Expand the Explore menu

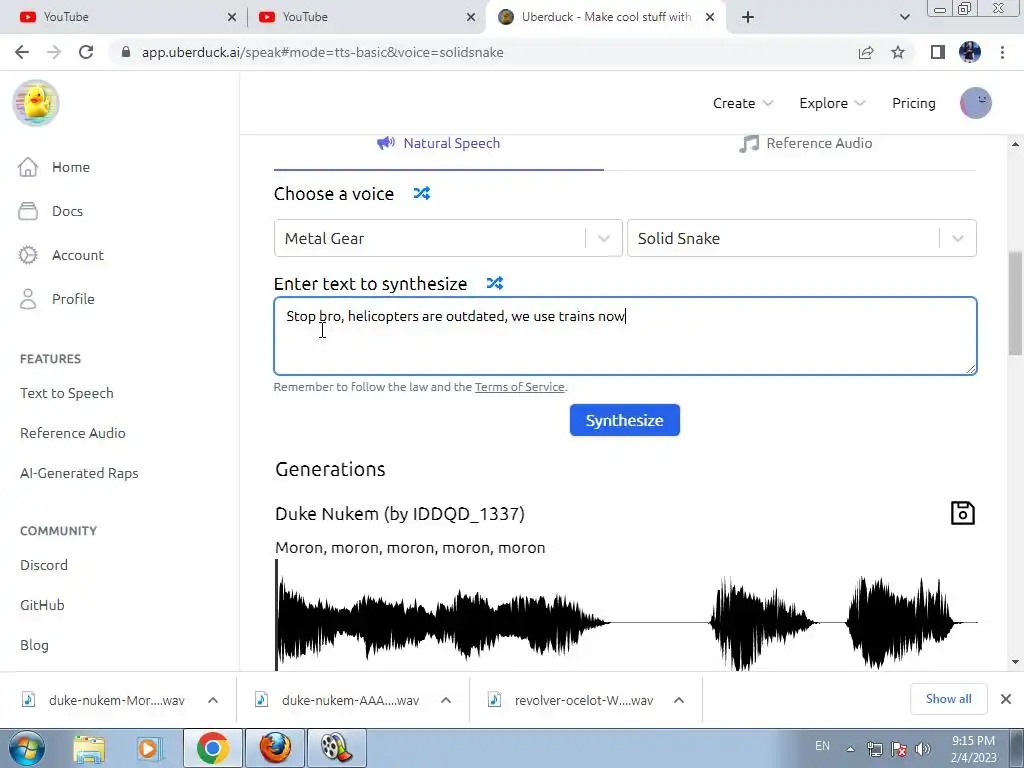(x=832, y=103)
